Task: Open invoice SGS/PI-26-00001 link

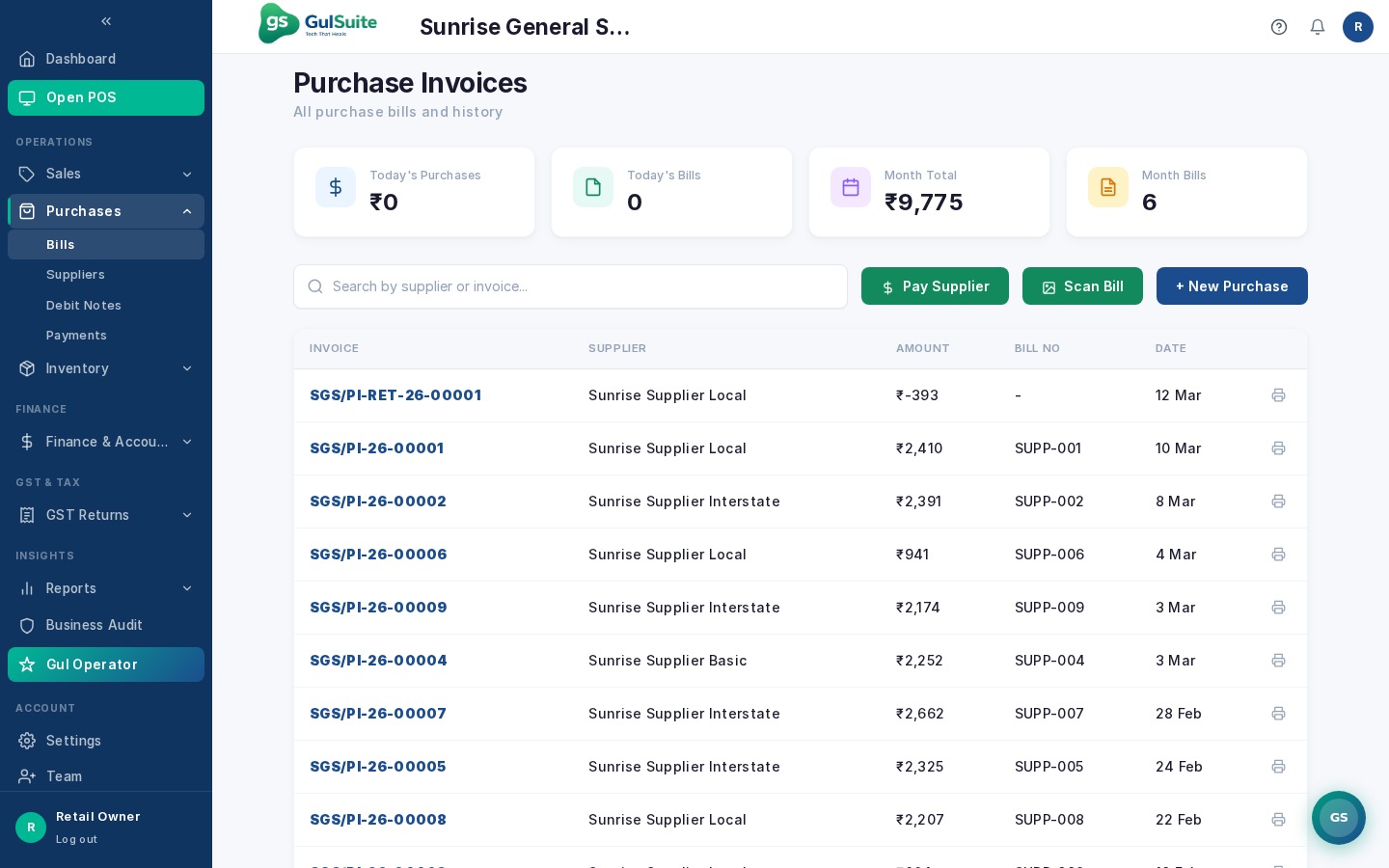Action: click(377, 448)
